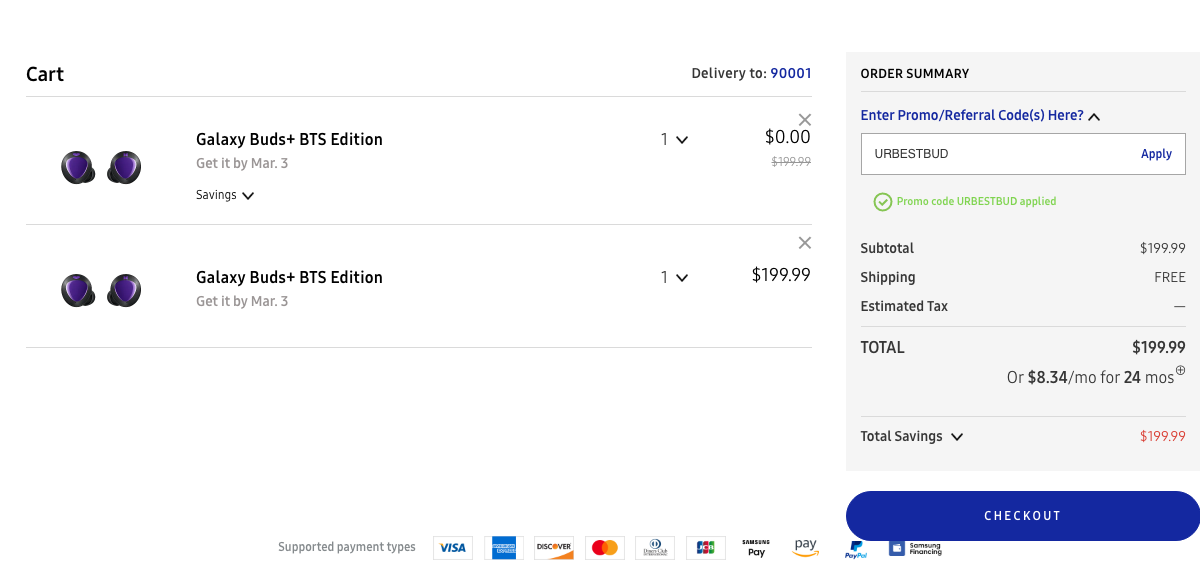The height and width of the screenshot is (587, 1200).
Task: Click the Apply promo code button
Action: [x=1156, y=154]
